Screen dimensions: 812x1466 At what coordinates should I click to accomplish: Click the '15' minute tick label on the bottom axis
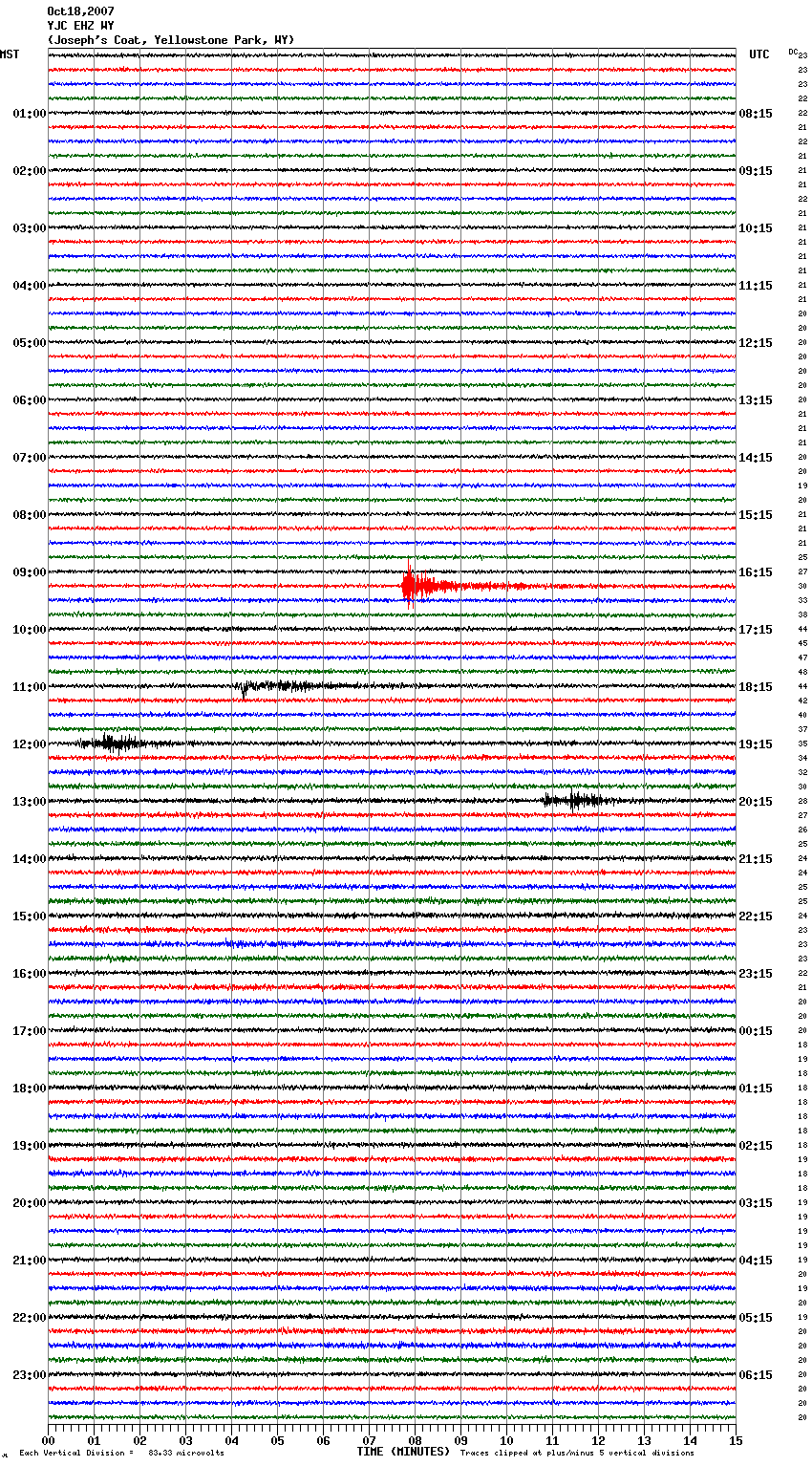click(736, 1441)
